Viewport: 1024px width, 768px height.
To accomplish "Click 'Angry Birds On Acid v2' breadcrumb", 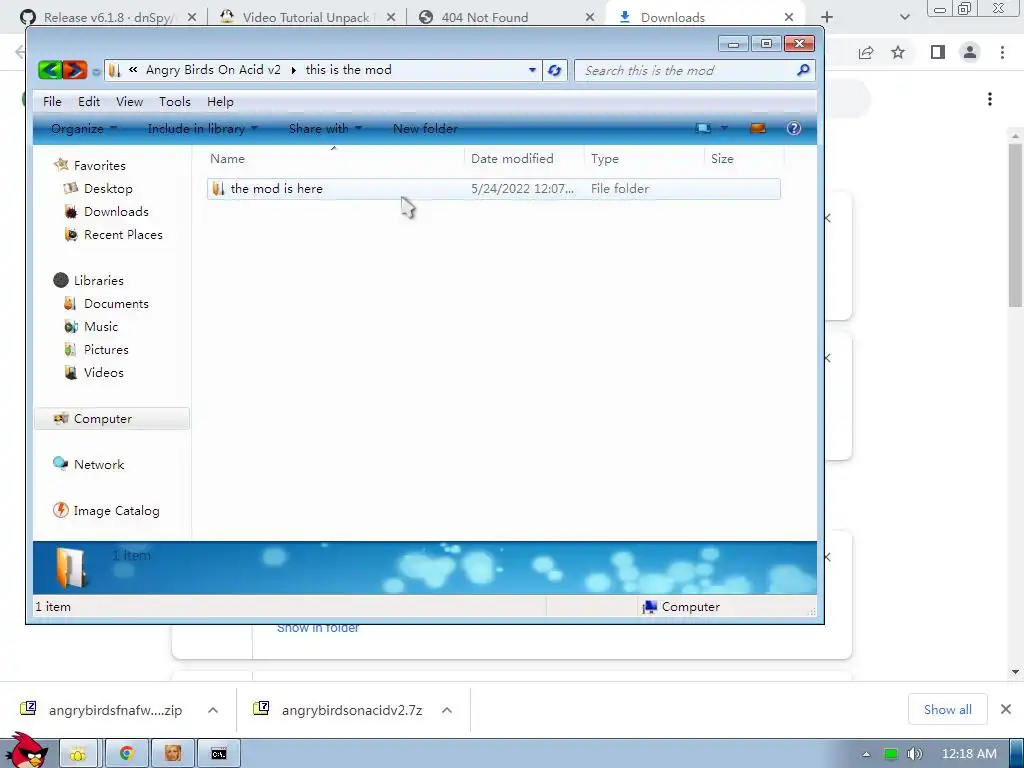I will click(x=213, y=70).
